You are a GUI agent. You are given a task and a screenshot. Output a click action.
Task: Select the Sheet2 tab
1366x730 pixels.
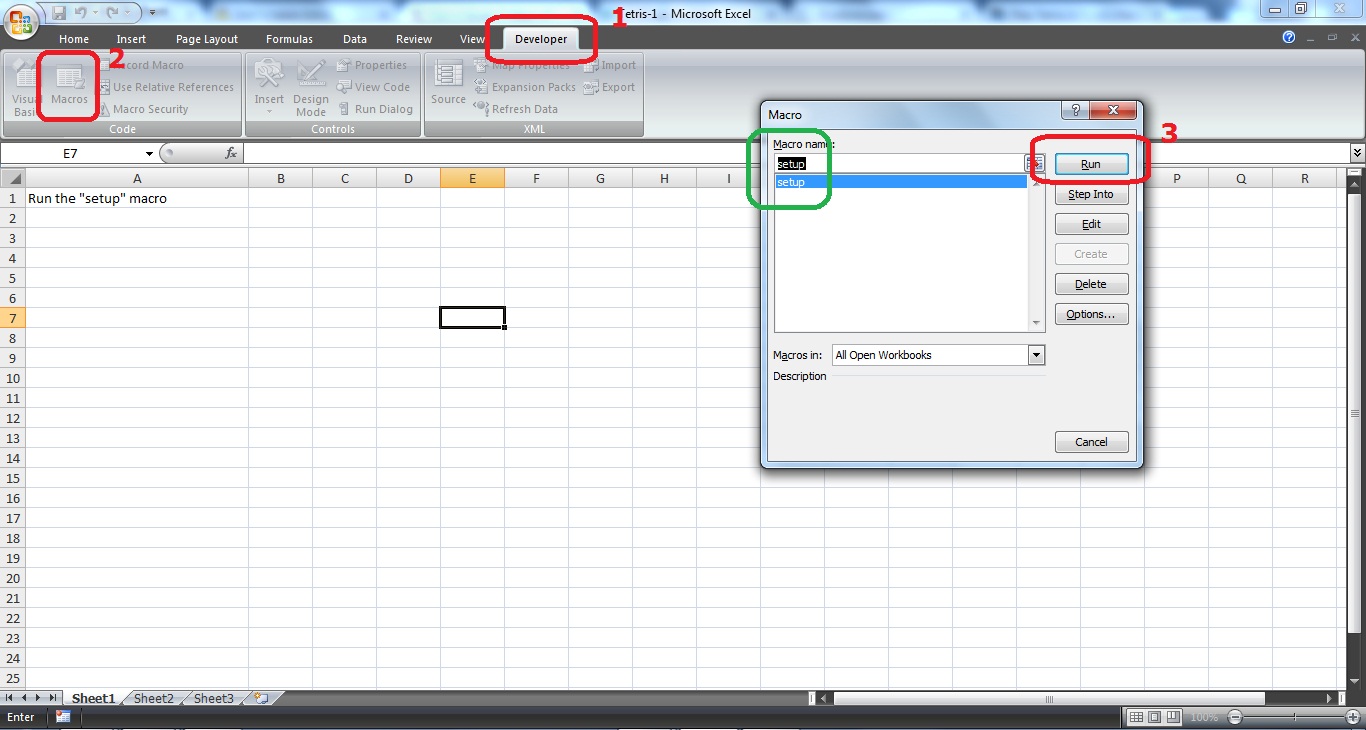153,698
